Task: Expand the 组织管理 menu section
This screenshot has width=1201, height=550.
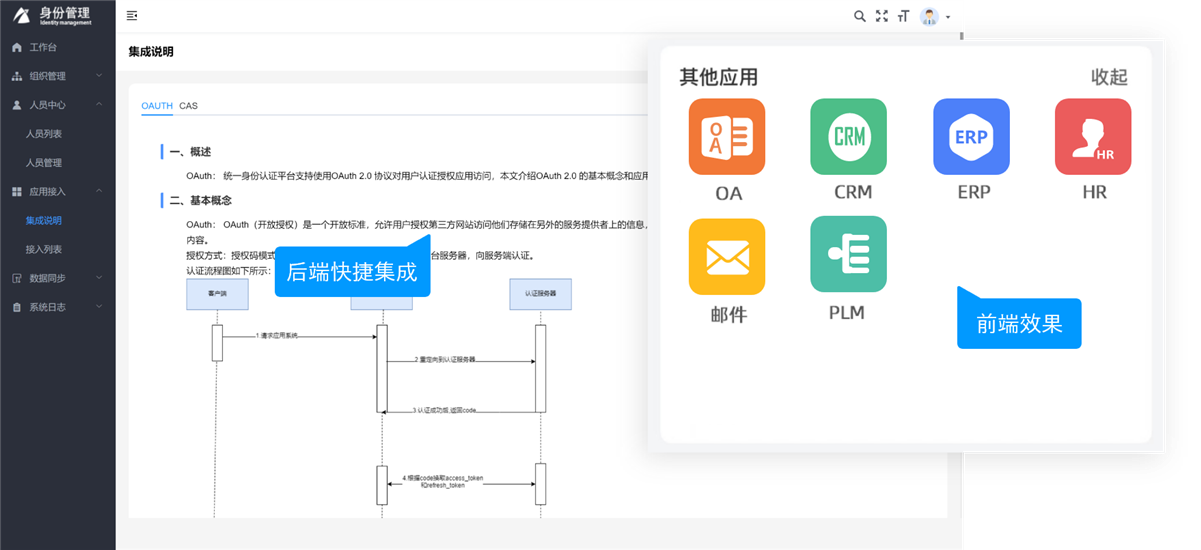Action: (58, 76)
